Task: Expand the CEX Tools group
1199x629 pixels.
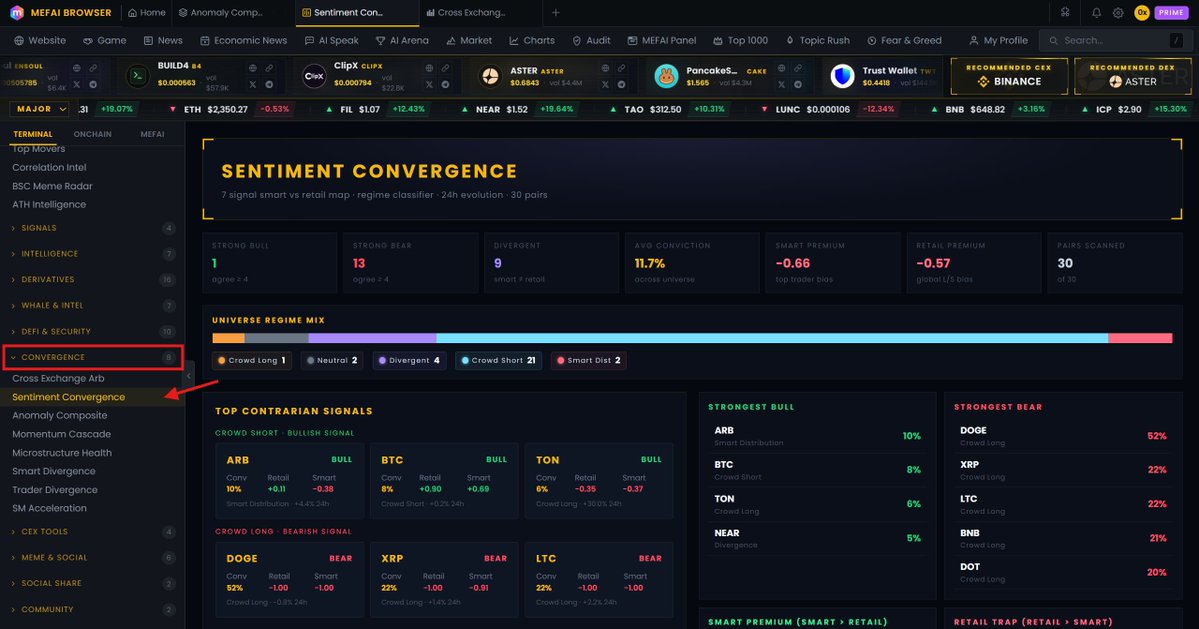Action: click(92, 532)
